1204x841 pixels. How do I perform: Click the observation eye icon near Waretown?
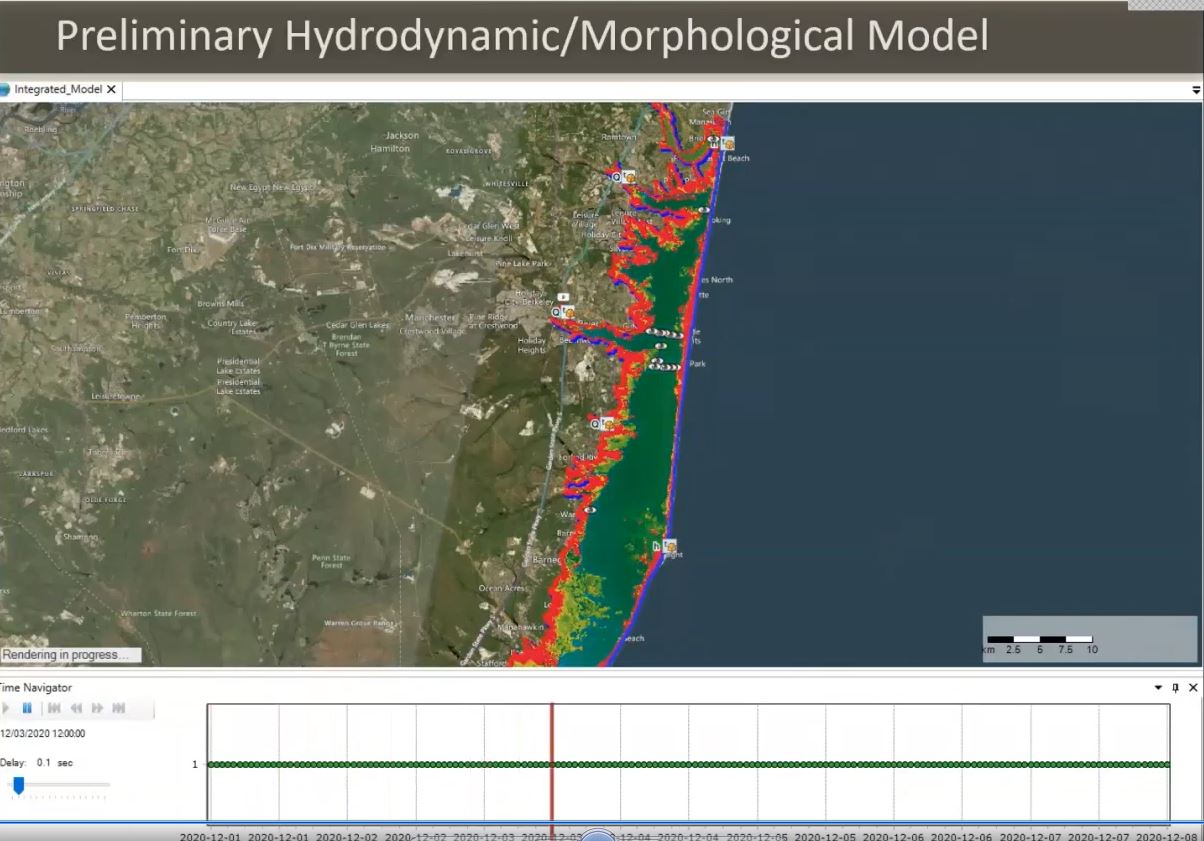tap(590, 510)
